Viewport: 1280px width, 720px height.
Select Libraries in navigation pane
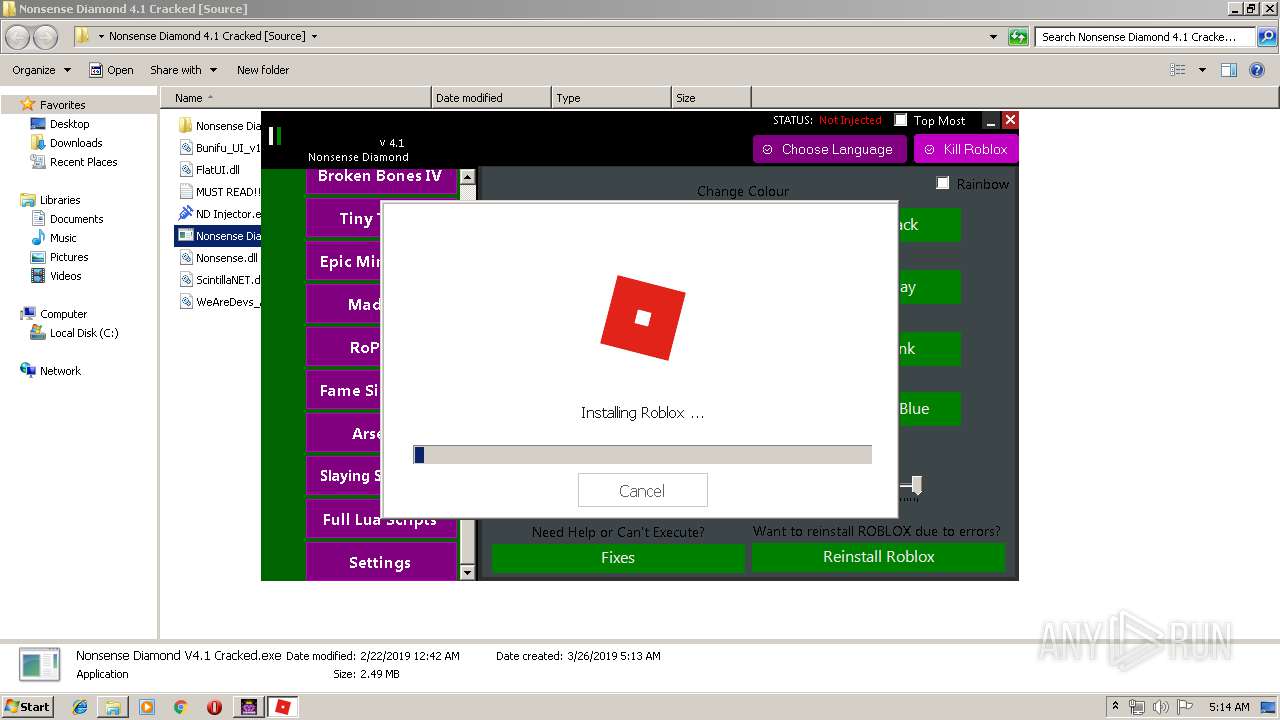[60, 200]
